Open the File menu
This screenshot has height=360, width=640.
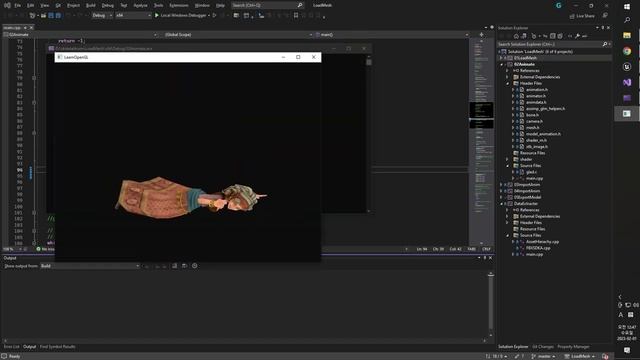pos(18,5)
